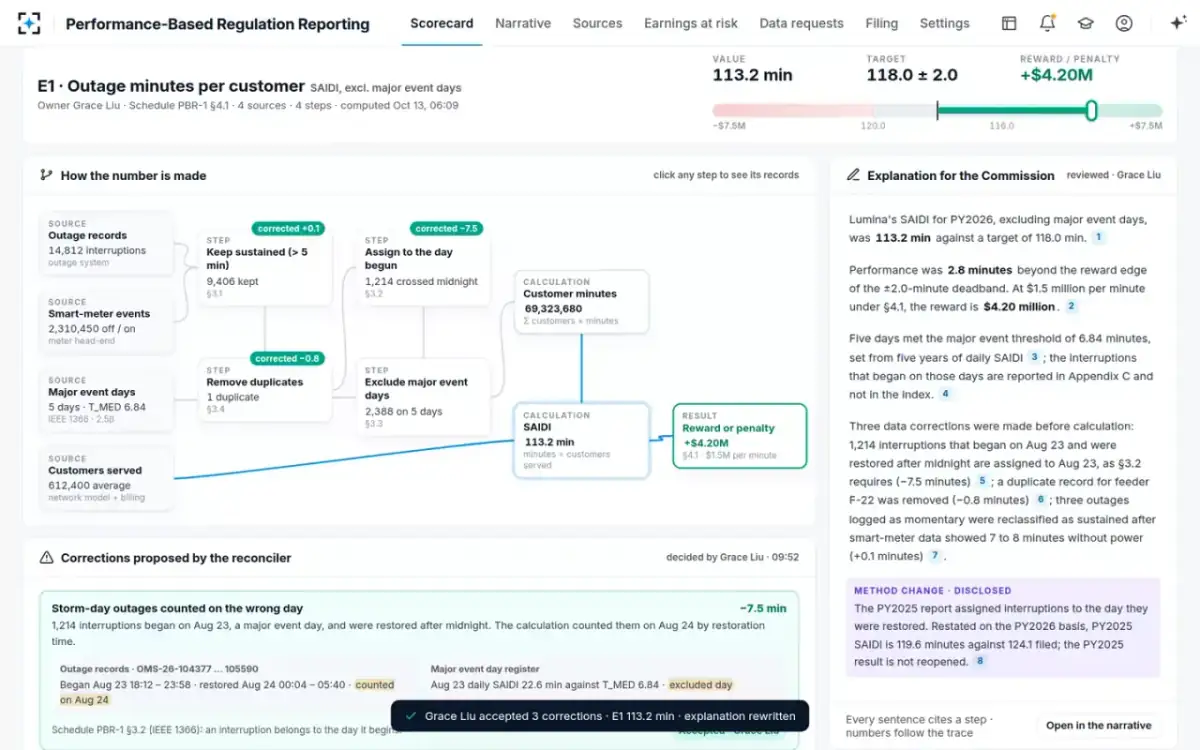1200x750 pixels.
Task: Open citation 1 in the explanation
Action: (x=1098, y=238)
